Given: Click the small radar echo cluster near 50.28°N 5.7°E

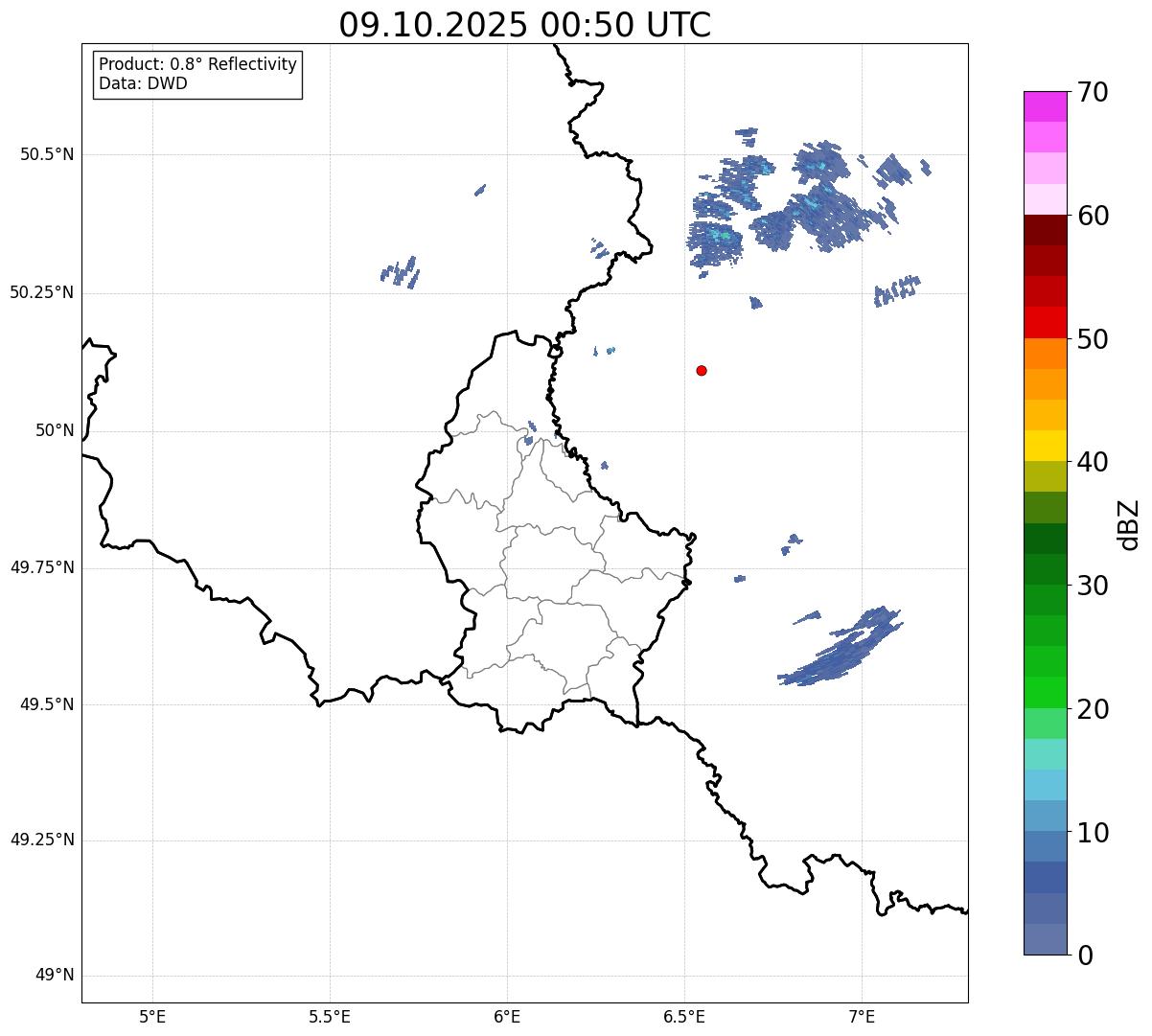Looking at the screenshot, I should pyautogui.click(x=401, y=272).
